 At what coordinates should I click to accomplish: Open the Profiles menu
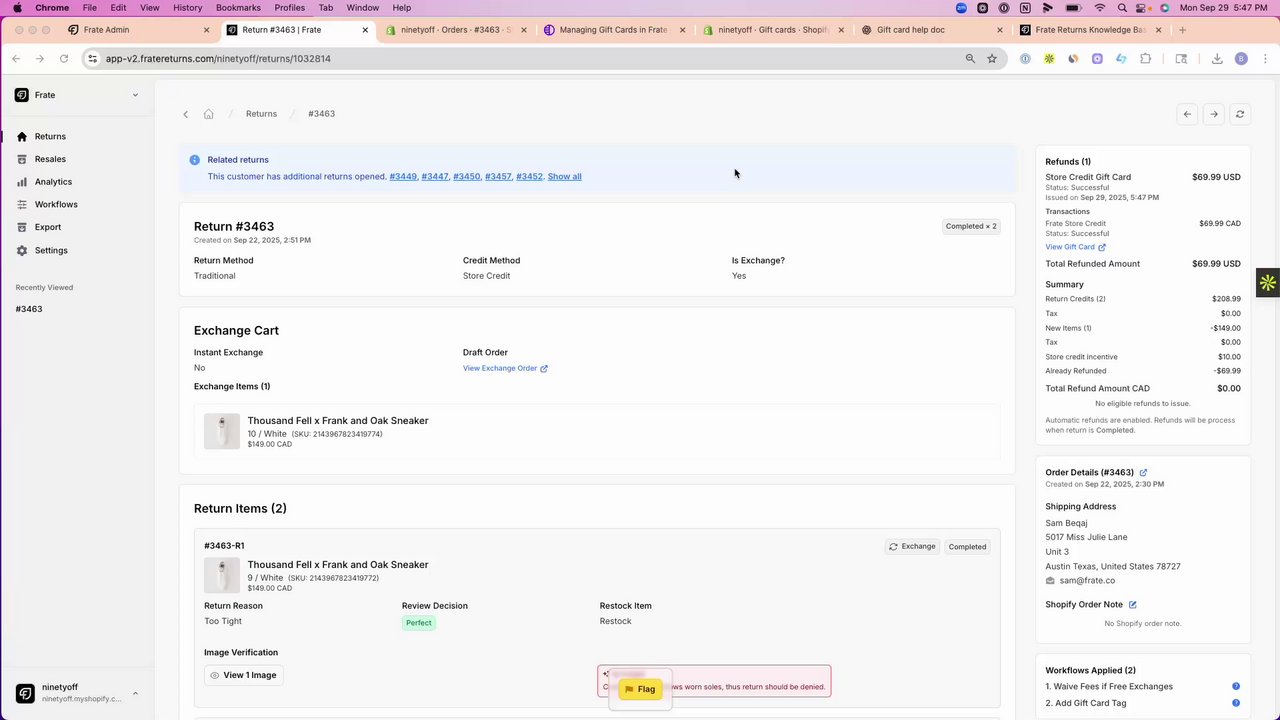coord(290,8)
